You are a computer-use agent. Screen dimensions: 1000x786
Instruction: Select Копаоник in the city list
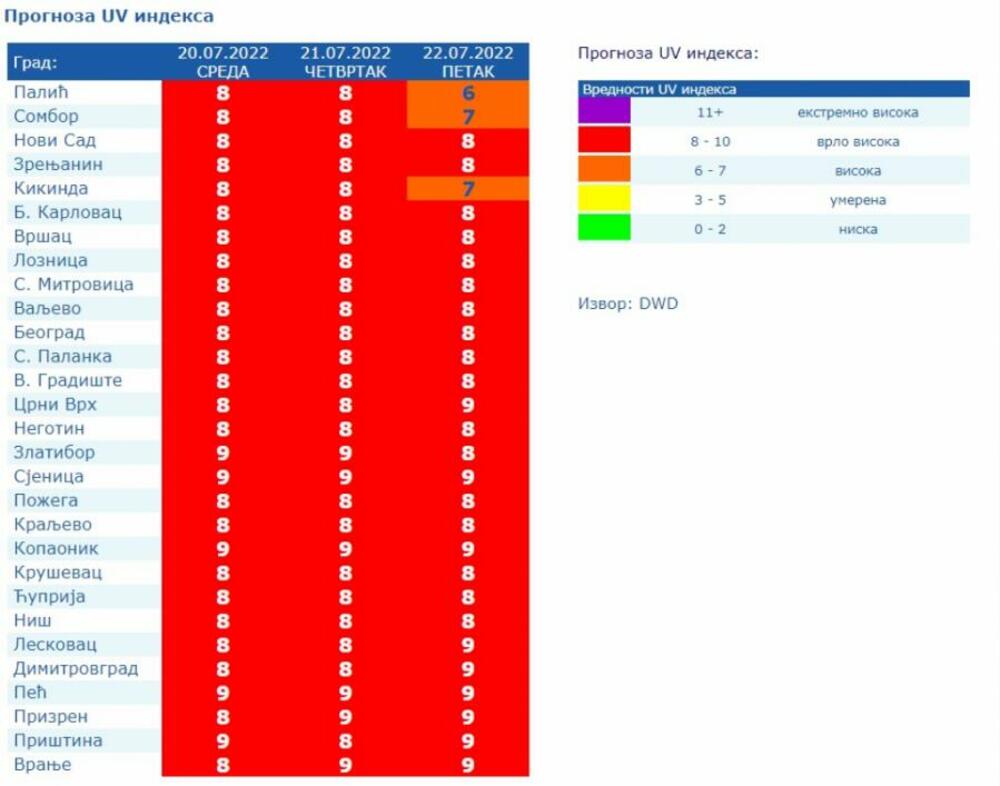point(56,548)
